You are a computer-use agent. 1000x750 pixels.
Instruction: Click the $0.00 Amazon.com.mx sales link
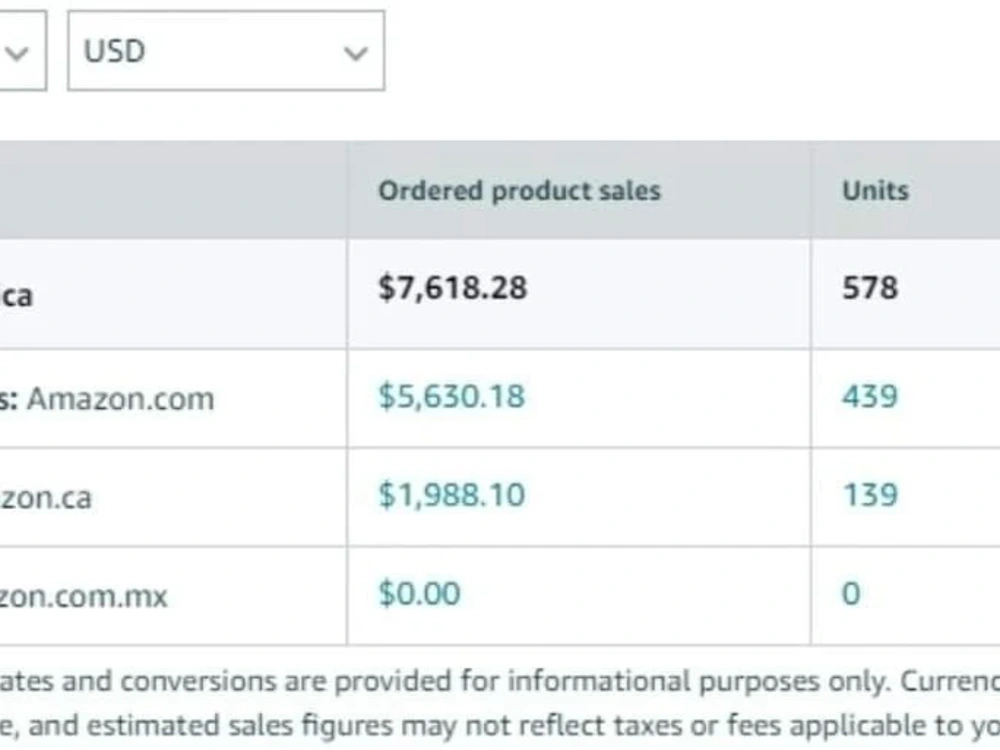419,594
